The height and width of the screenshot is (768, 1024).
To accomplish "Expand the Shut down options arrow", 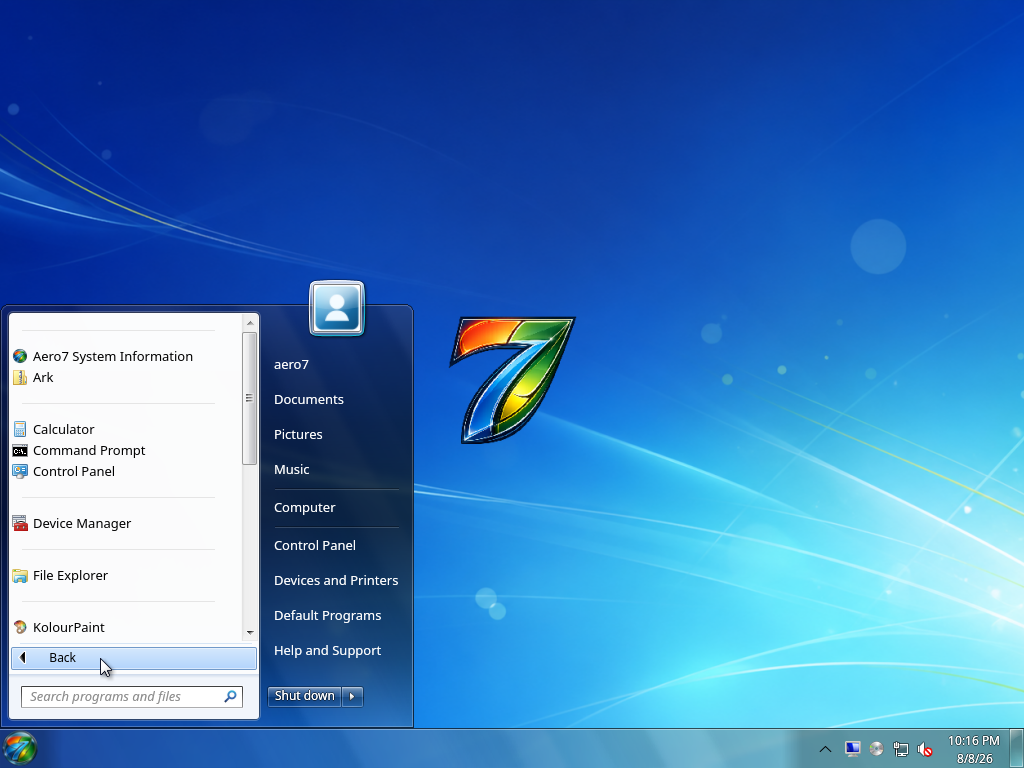I will coord(352,696).
